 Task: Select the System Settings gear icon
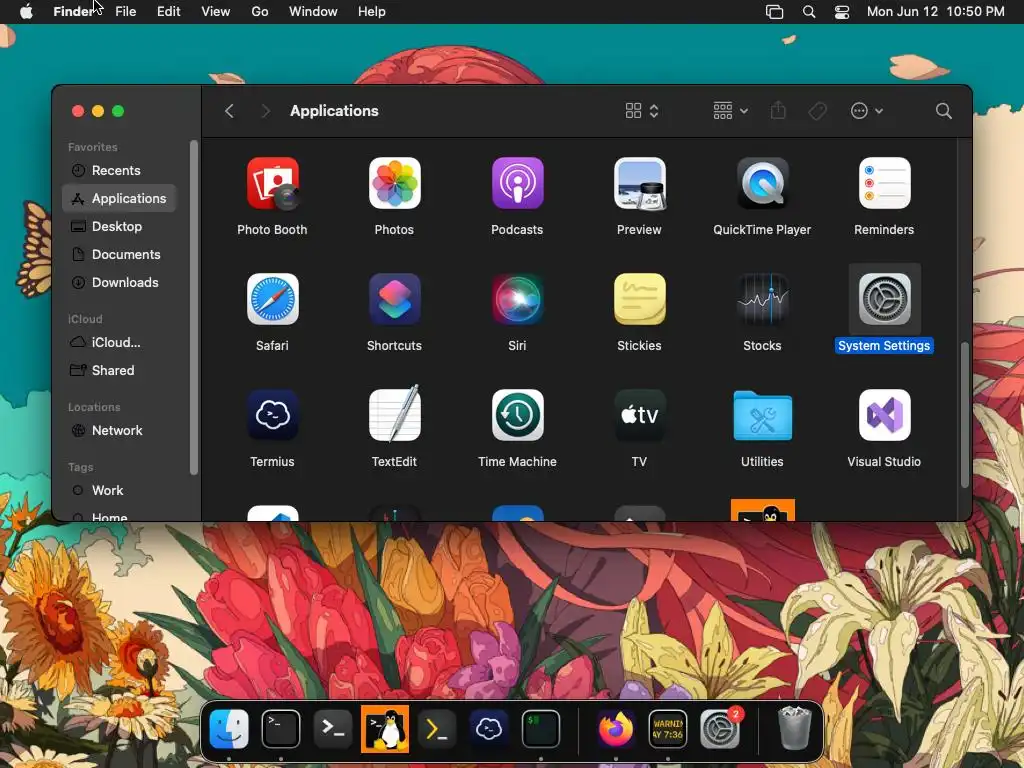(x=884, y=299)
